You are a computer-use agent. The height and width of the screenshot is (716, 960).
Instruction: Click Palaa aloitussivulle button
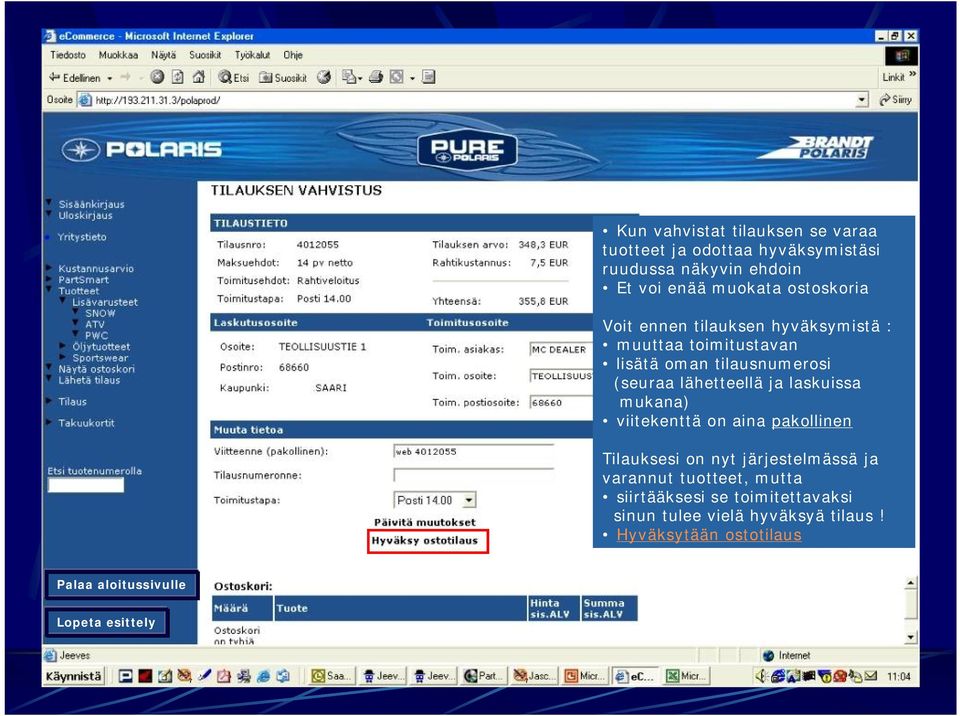click(121, 585)
